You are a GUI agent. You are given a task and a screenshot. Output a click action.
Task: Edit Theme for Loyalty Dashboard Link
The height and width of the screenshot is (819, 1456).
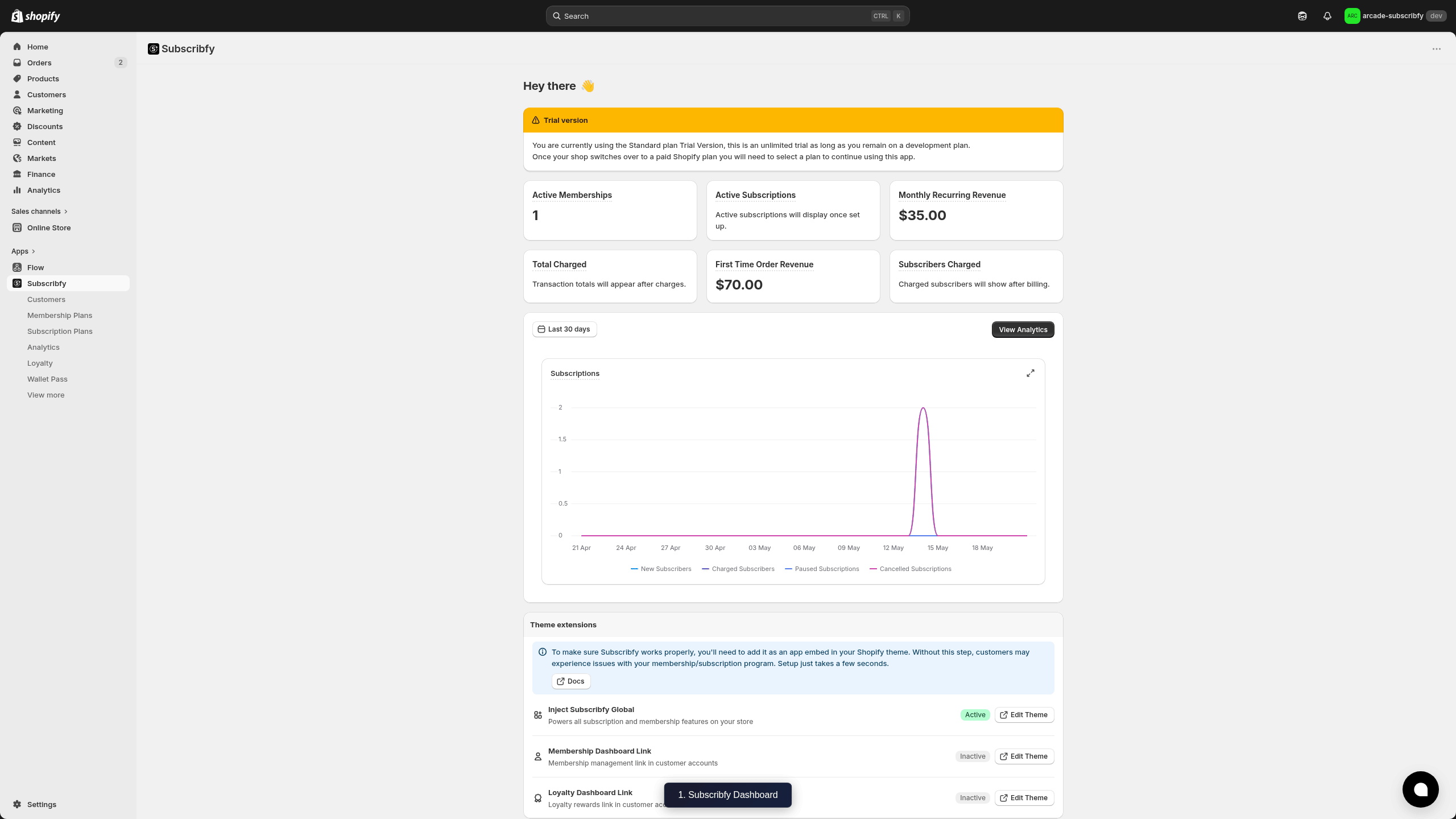click(x=1024, y=798)
